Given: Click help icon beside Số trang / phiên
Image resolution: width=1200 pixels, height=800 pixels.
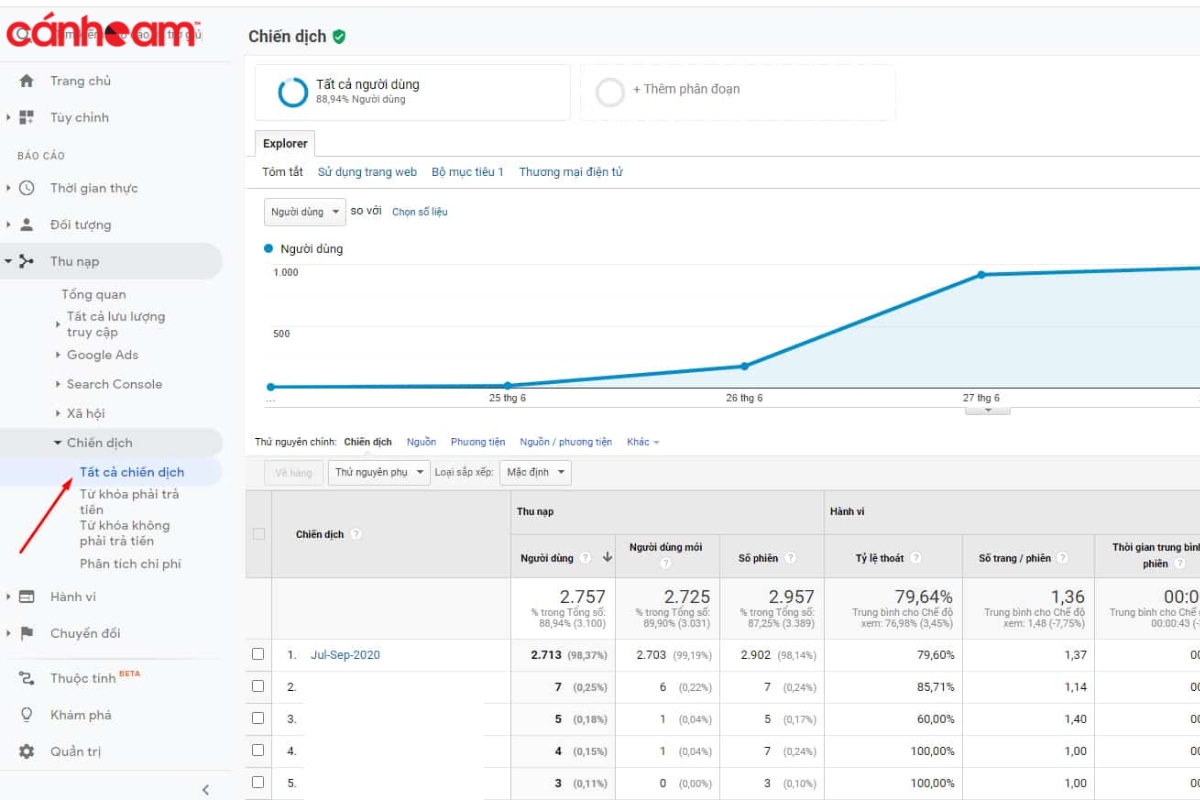Looking at the screenshot, I should pos(1062,558).
